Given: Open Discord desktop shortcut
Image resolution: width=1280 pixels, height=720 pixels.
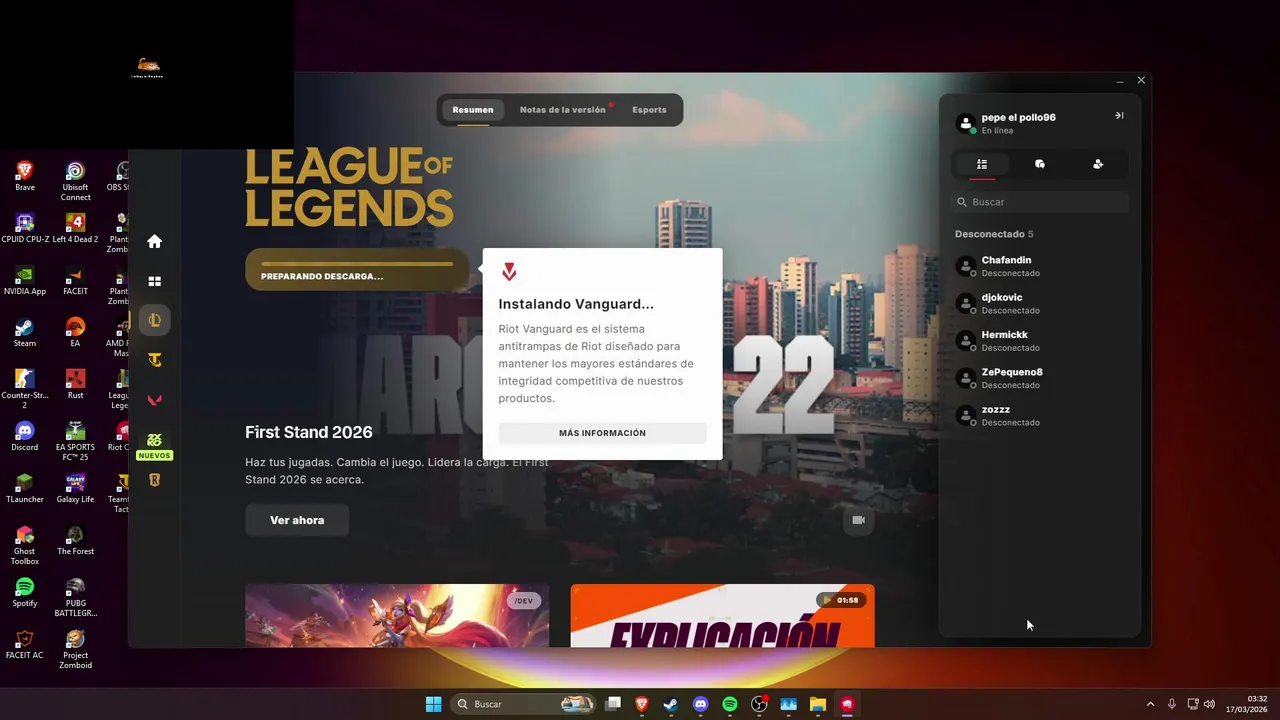Looking at the screenshot, I should tap(25, 436).
